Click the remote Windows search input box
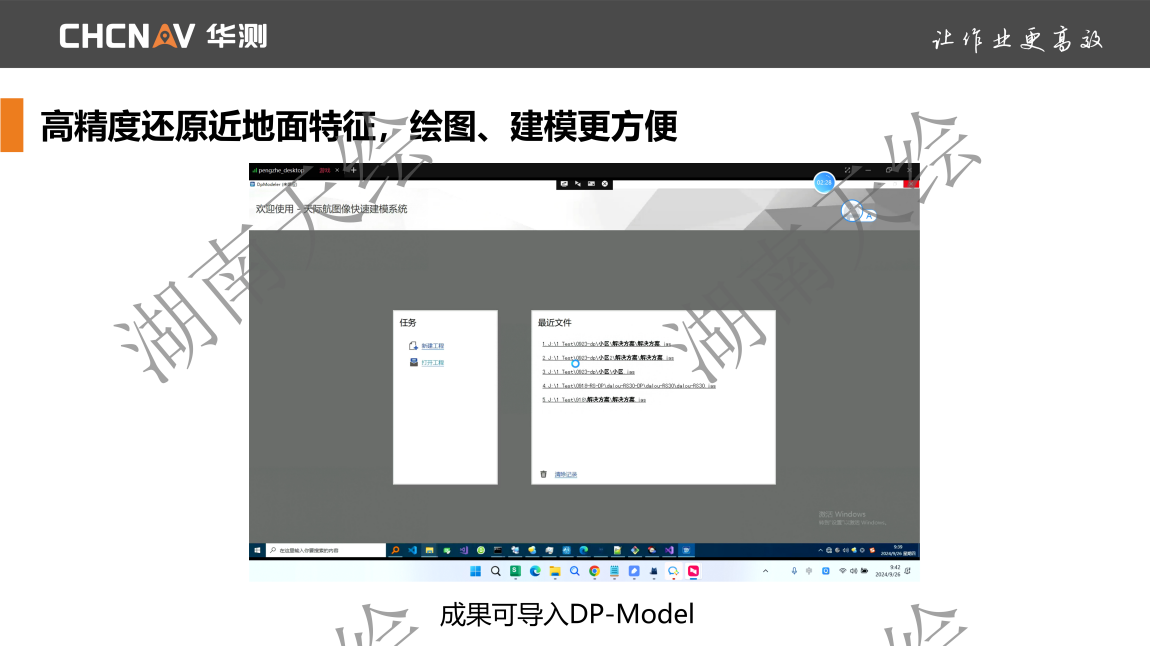This screenshot has width=1150, height=646. [325, 550]
